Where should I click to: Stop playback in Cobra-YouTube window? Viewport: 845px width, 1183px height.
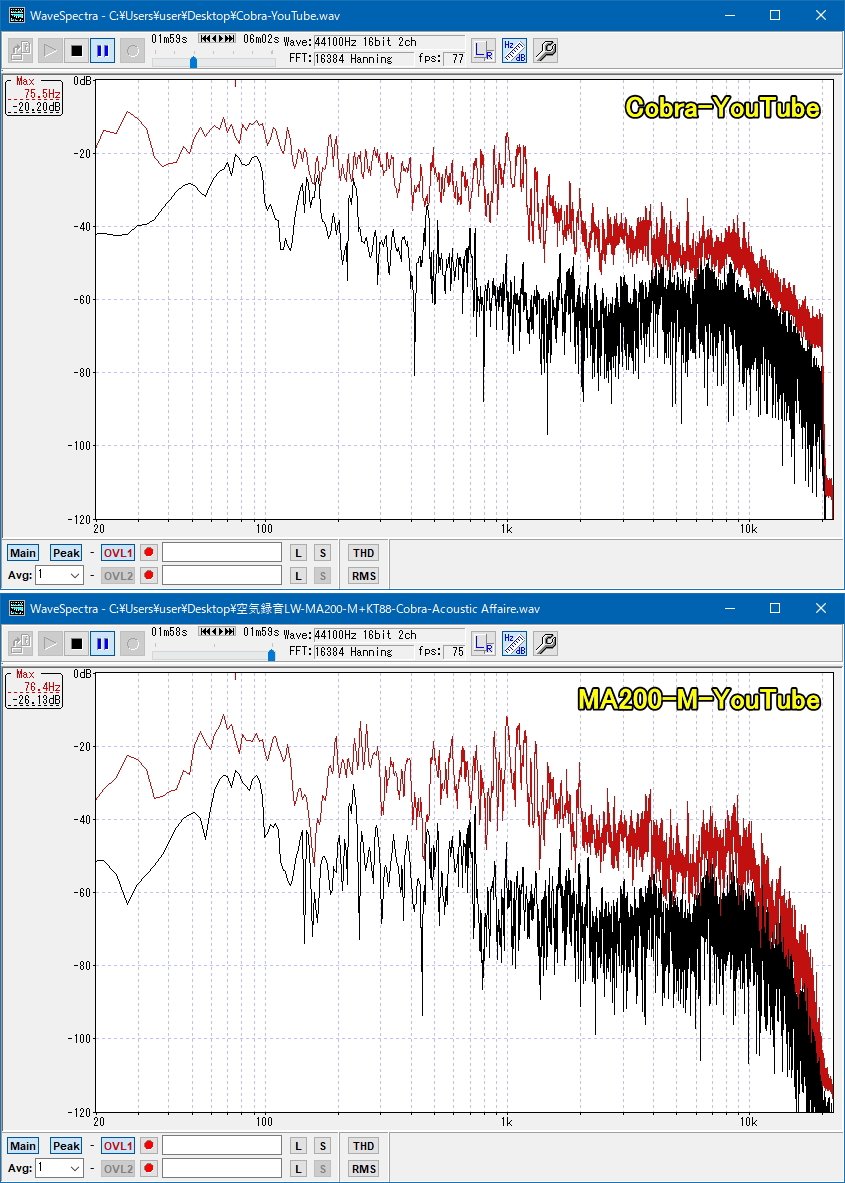pos(76,51)
